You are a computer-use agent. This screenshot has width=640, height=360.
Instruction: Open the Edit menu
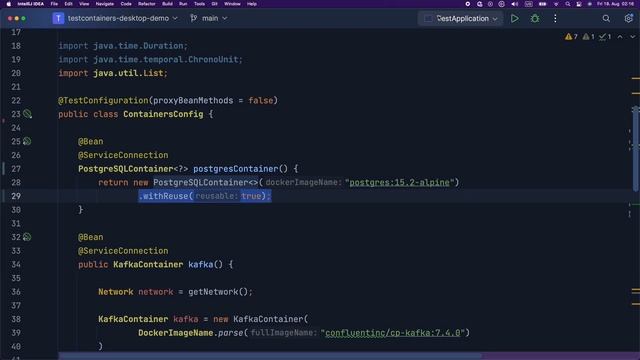tap(68, 4)
